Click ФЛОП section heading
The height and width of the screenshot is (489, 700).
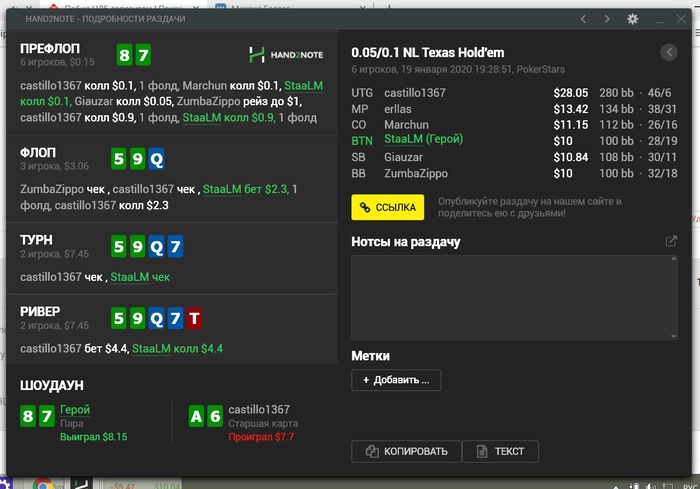[38, 153]
